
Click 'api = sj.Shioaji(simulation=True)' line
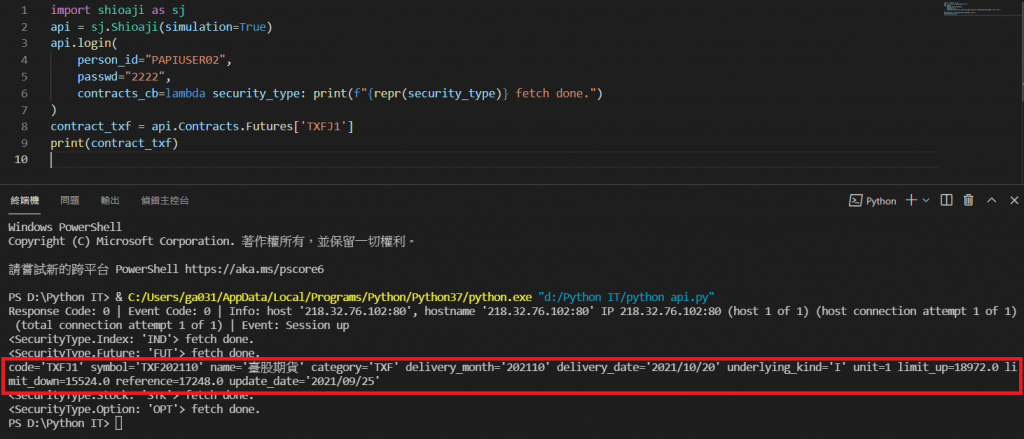161,27
